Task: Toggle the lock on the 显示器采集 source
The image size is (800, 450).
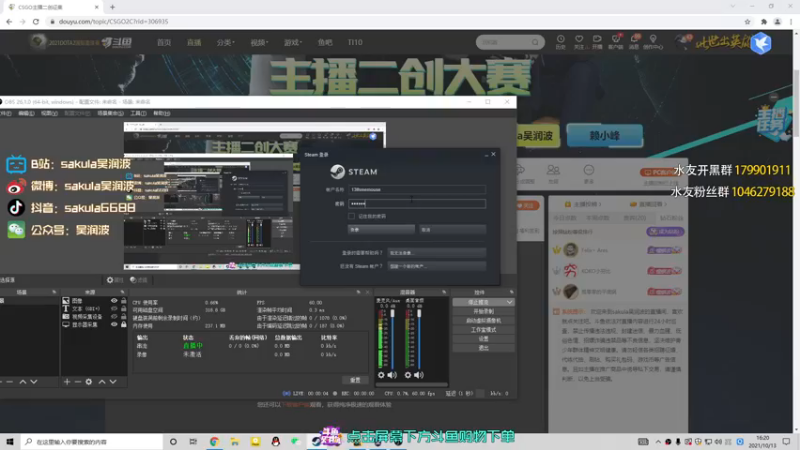Action: tap(123, 324)
